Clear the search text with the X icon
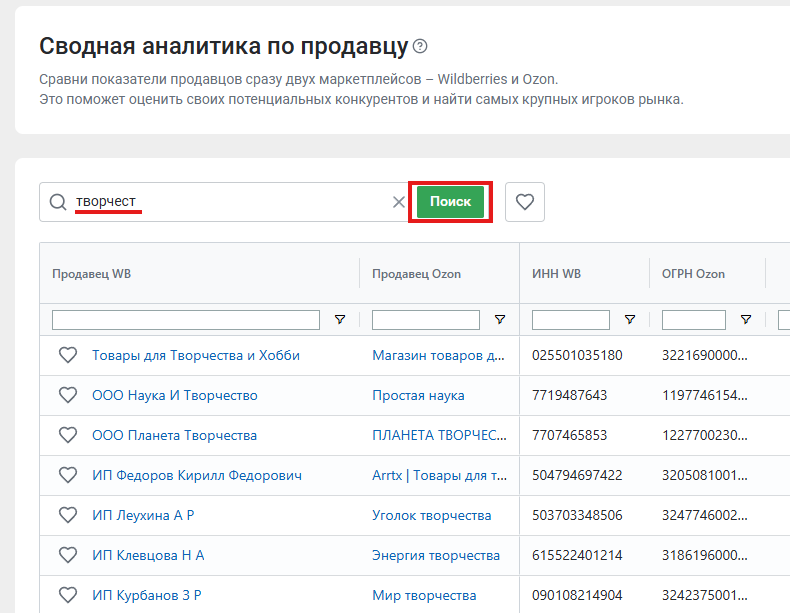The height and width of the screenshot is (613, 790). pos(399,202)
